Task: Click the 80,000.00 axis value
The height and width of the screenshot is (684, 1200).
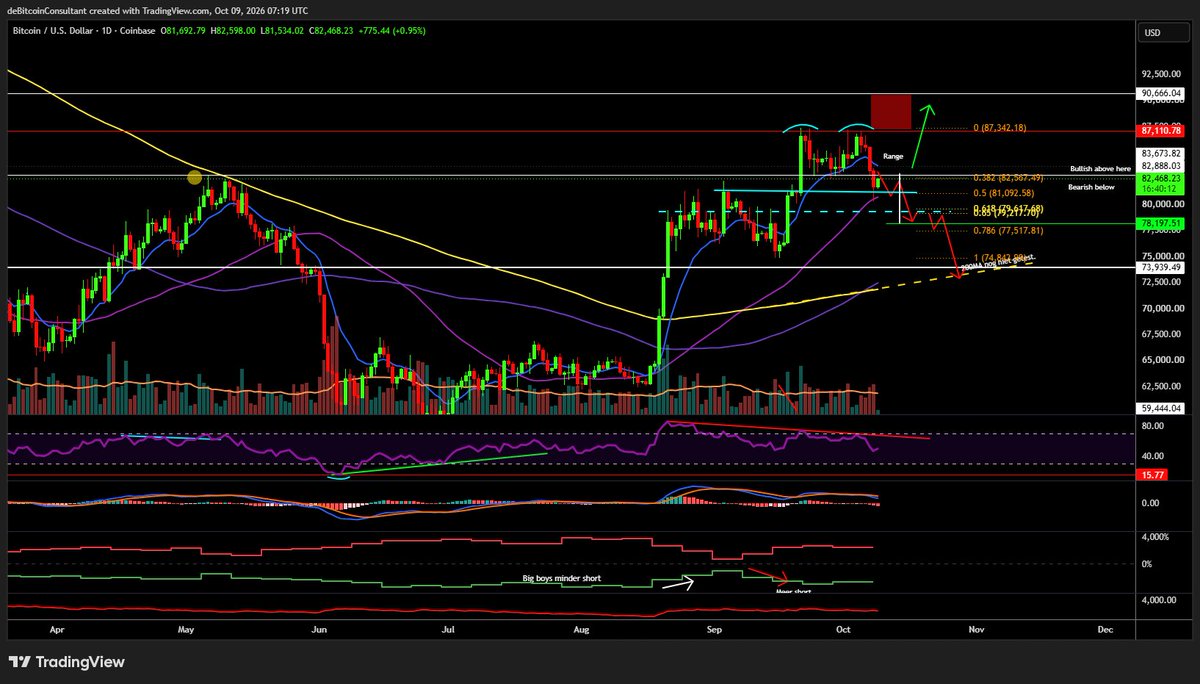Action: coord(1161,204)
